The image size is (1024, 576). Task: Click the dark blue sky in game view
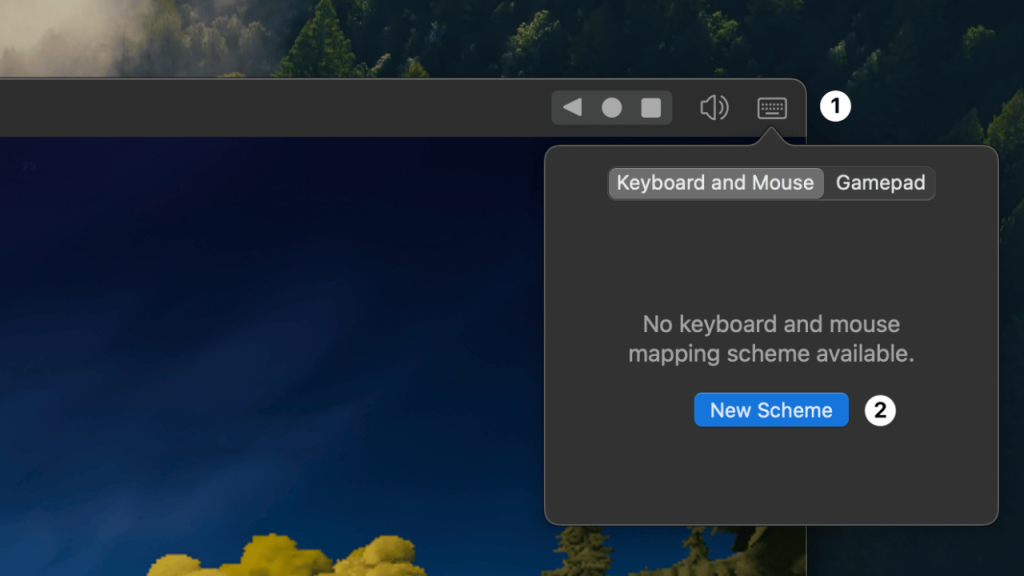250,300
